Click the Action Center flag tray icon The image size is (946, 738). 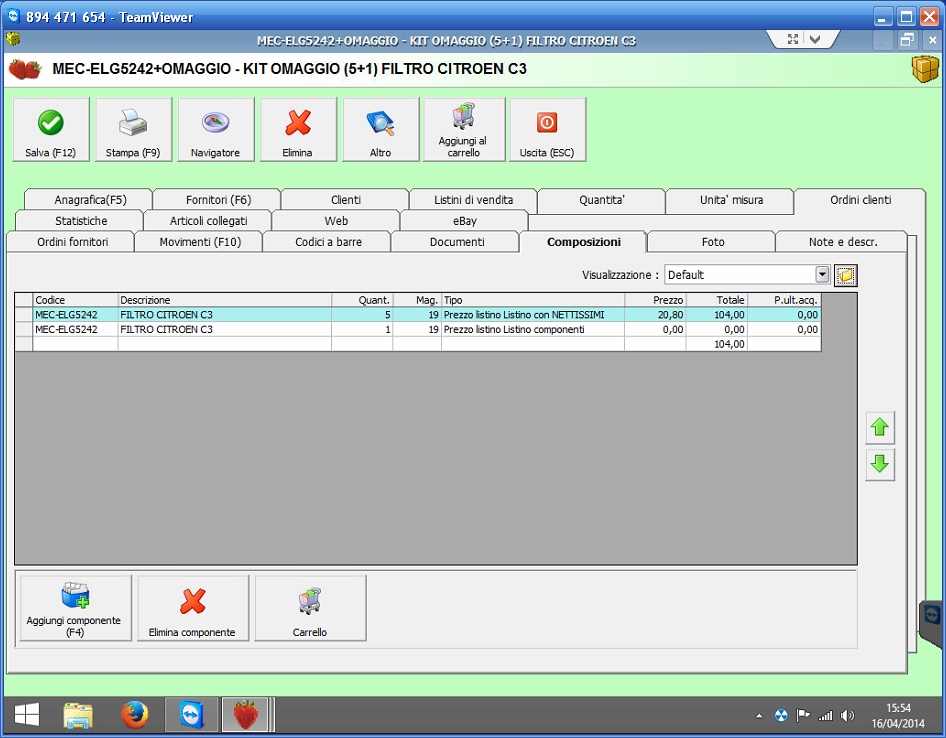click(803, 716)
